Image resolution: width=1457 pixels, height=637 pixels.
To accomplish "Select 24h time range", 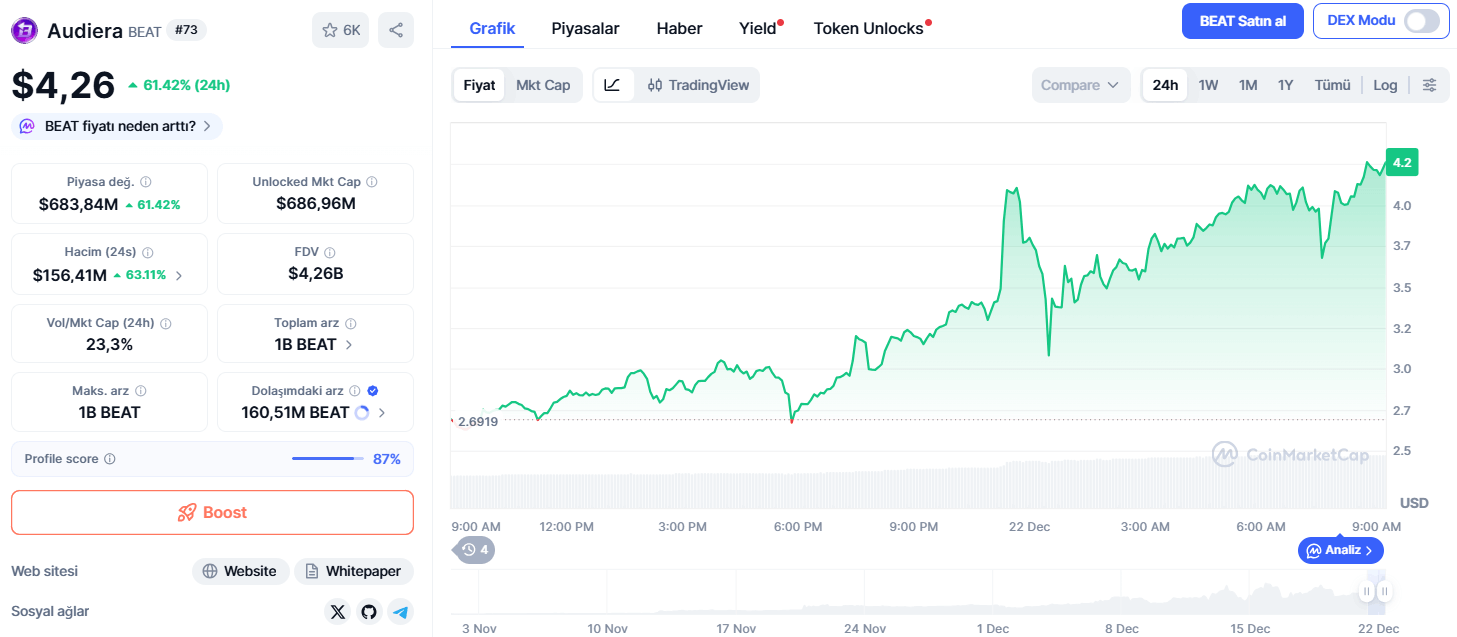I will [1165, 85].
